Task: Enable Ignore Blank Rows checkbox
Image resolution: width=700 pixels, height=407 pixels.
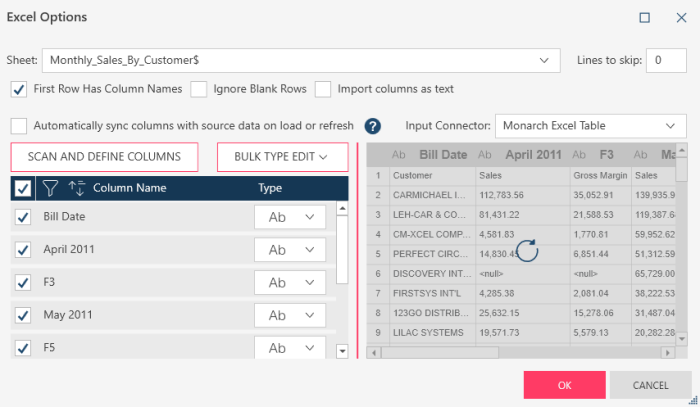Action: point(198,89)
